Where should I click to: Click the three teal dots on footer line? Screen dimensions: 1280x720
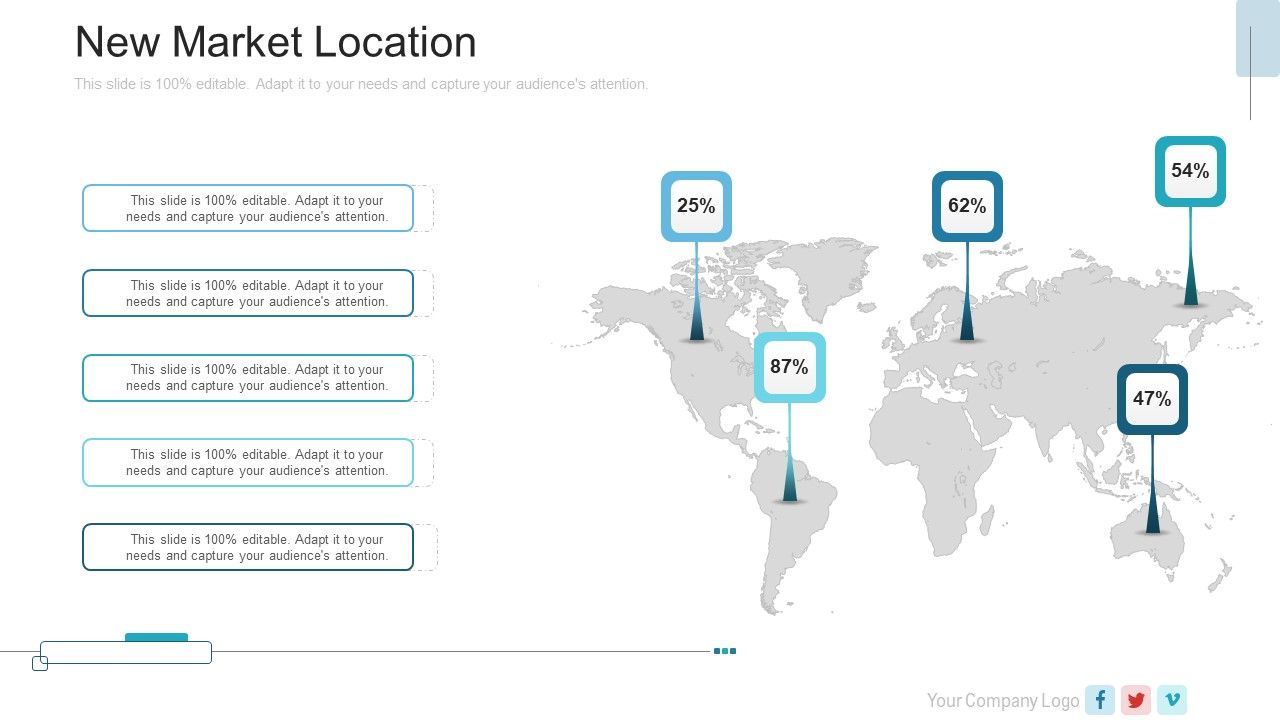pyautogui.click(x=725, y=651)
